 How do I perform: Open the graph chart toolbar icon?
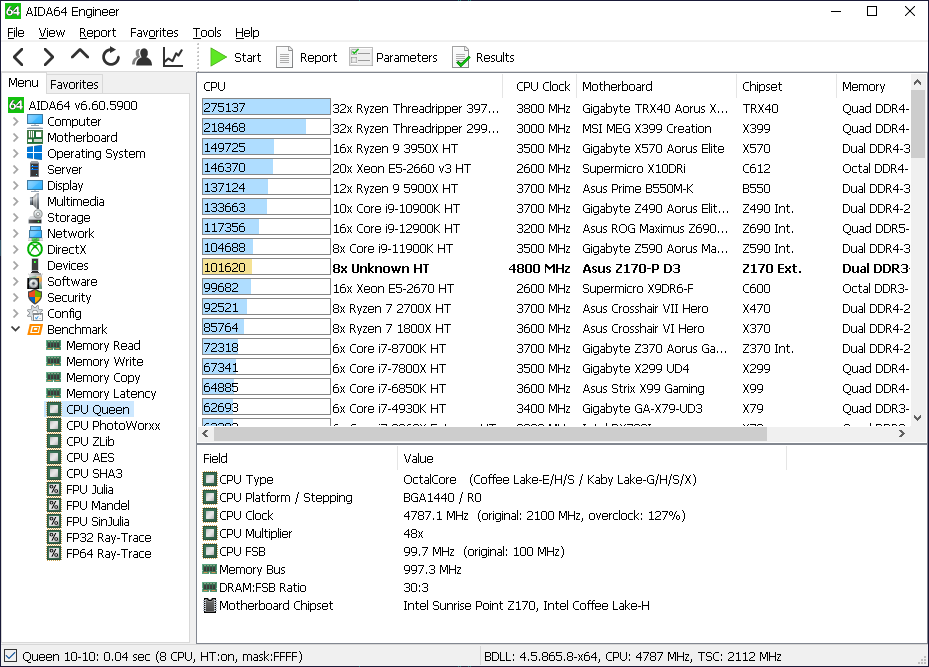point(173,57)
